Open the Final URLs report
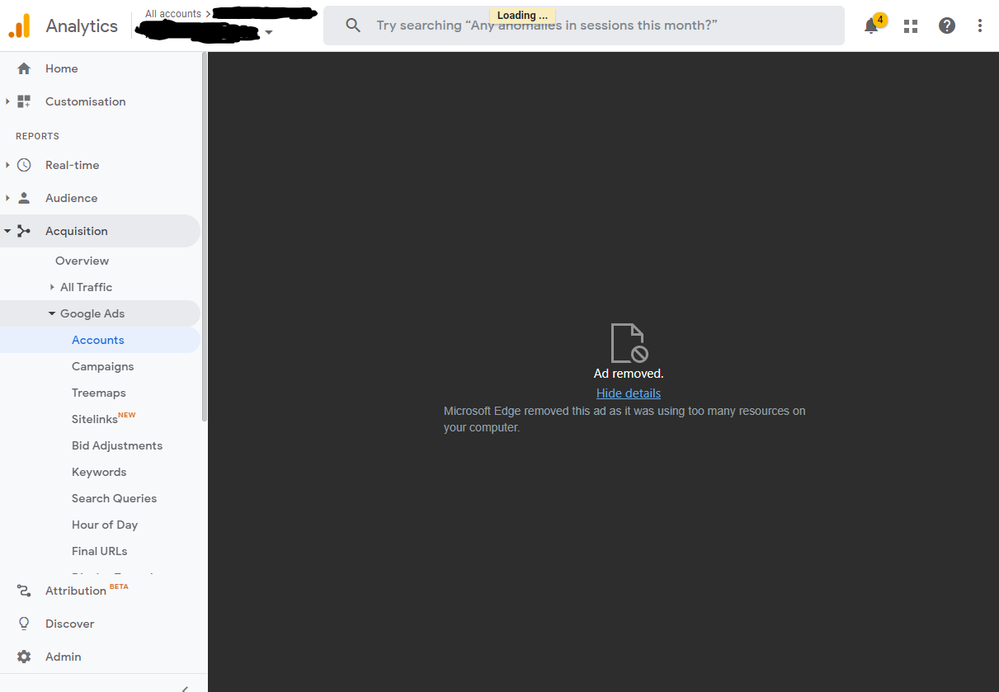Viewport: 999px width, 692px height. [x=99, y=551]
